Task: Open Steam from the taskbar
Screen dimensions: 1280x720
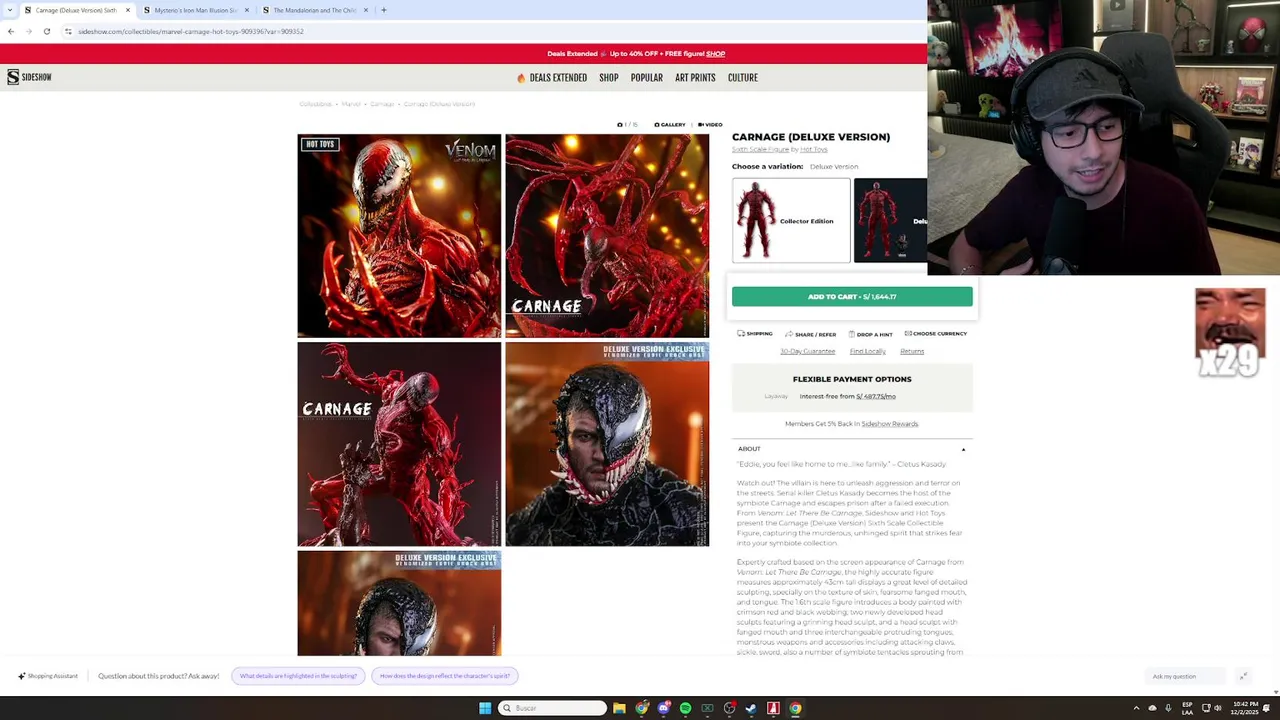Action: click(751, 708)
